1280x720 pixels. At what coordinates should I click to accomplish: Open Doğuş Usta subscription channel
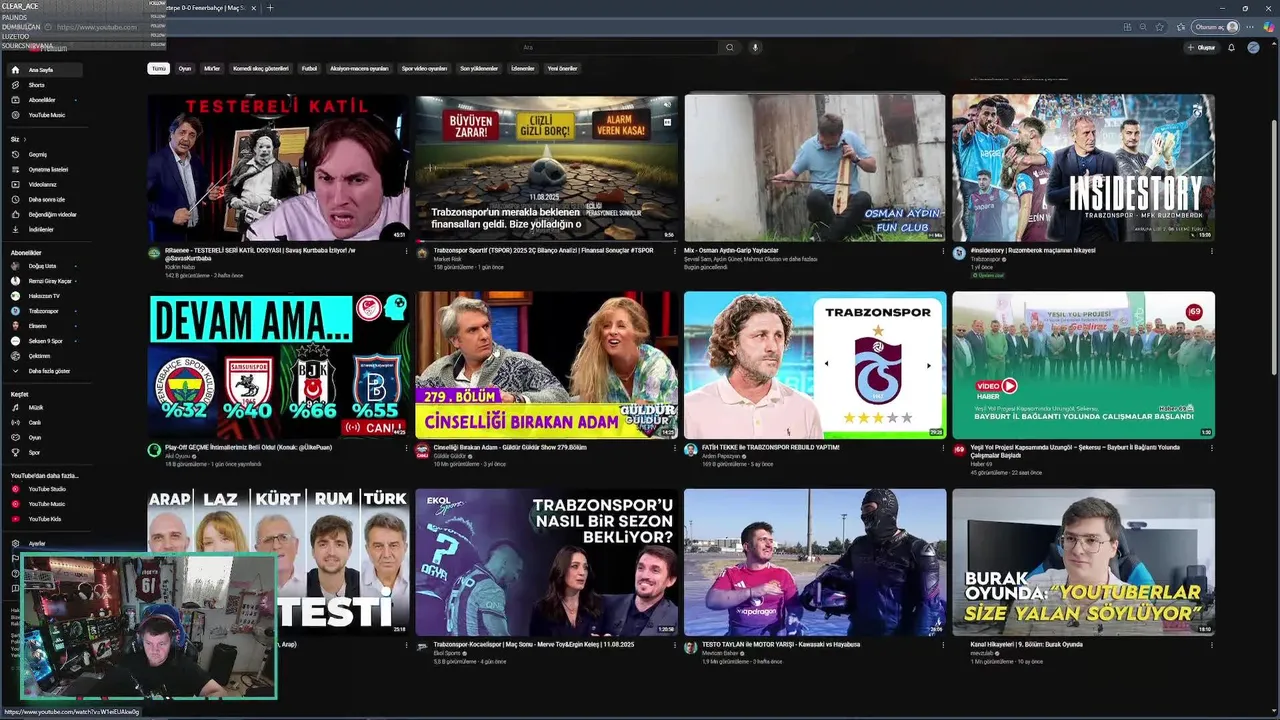click(43, 266)
